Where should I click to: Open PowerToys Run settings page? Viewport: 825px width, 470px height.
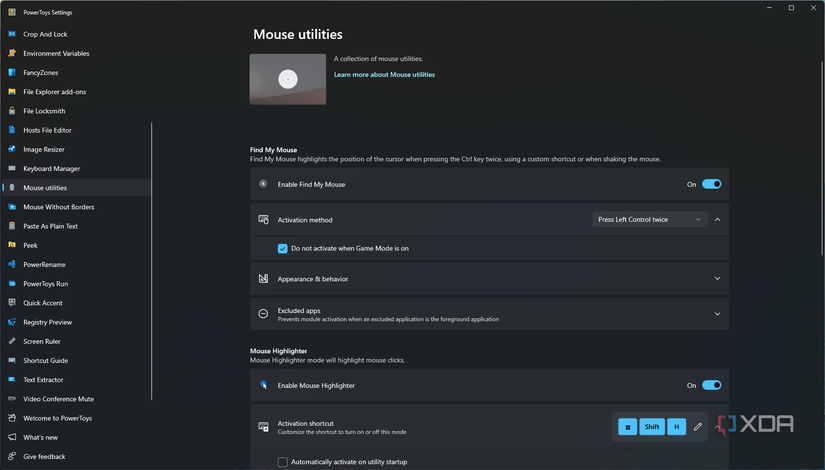click(46, 284)
